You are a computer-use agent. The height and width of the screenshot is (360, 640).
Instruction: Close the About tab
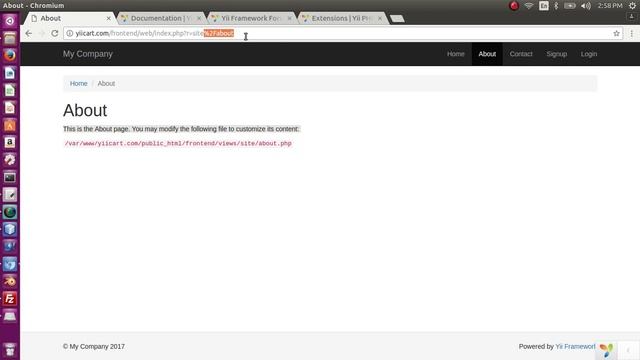tap(109, 18)
